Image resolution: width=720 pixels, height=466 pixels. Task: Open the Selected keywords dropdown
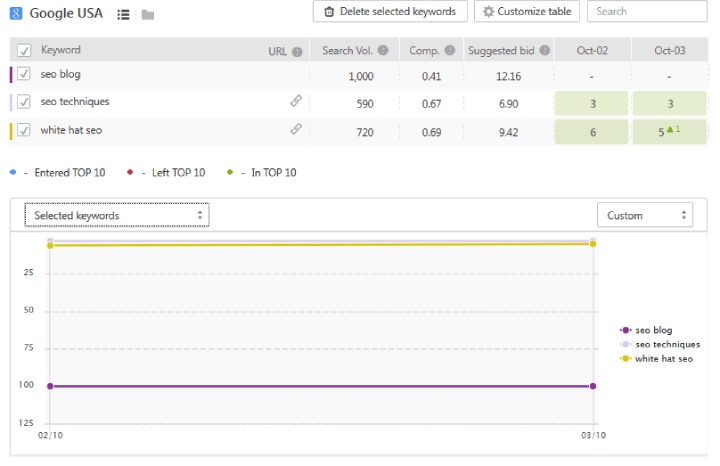117,215
